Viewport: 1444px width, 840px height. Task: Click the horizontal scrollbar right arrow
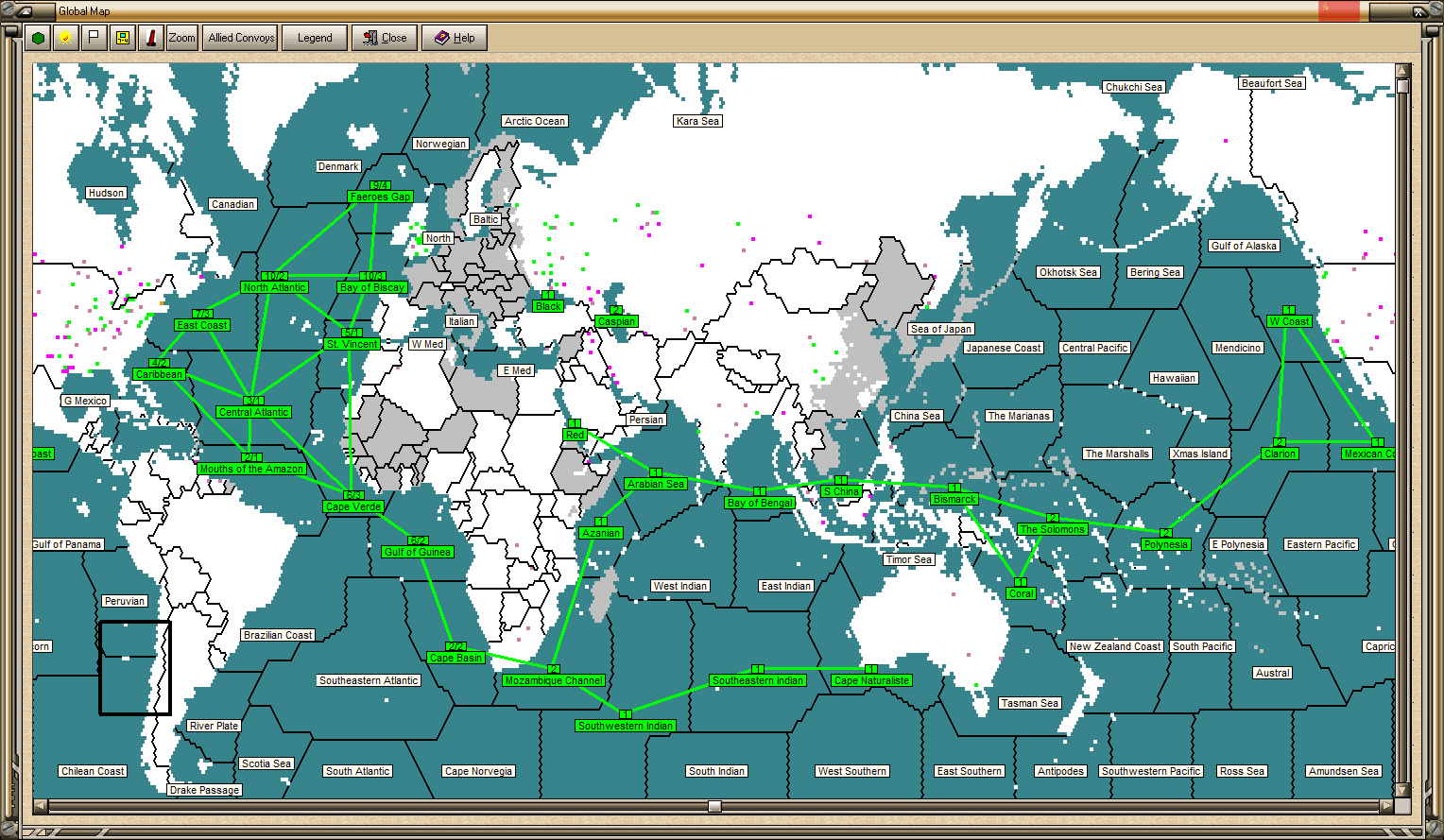click(1386, 806)
